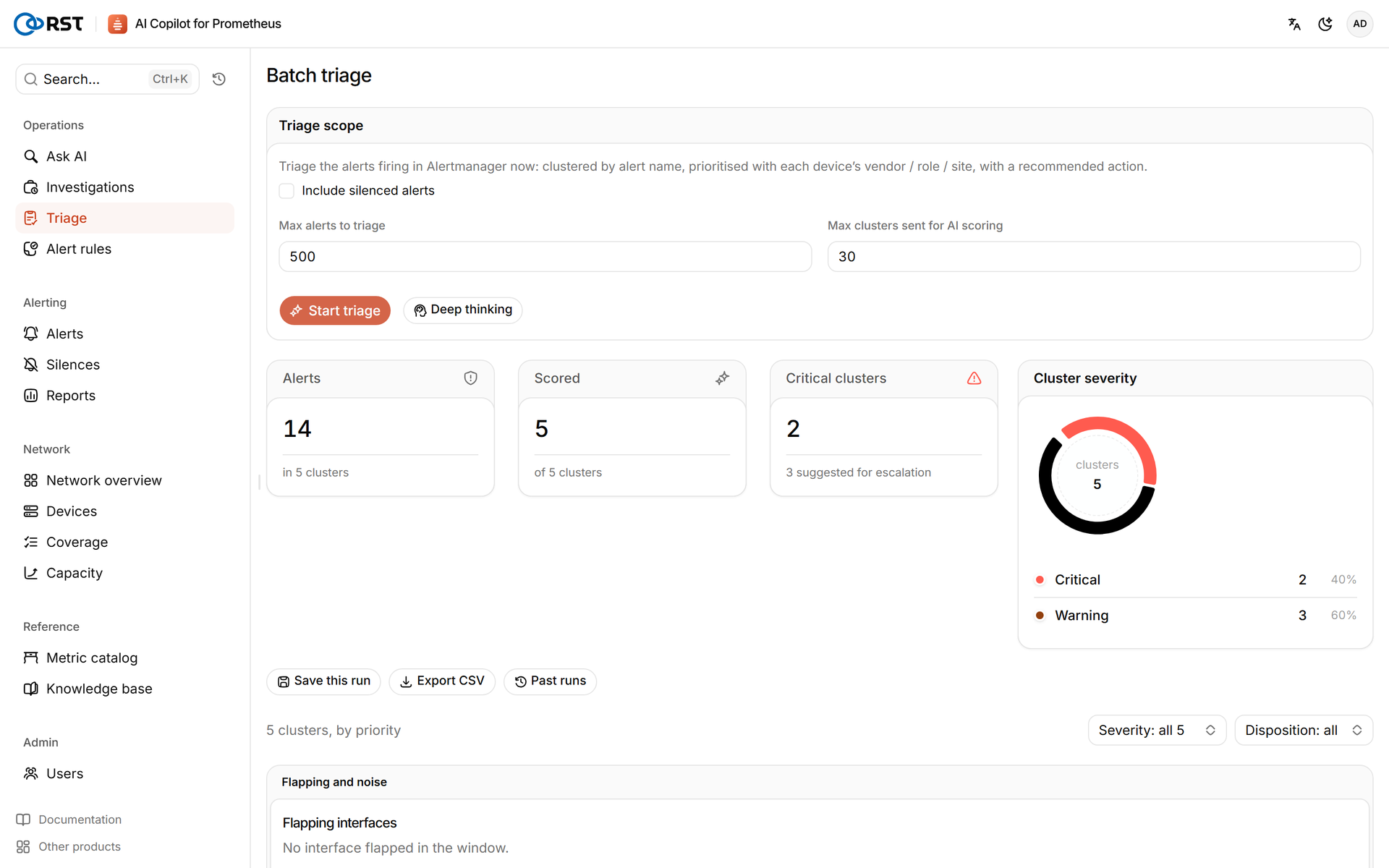Click the RST logo

(48, 24)
